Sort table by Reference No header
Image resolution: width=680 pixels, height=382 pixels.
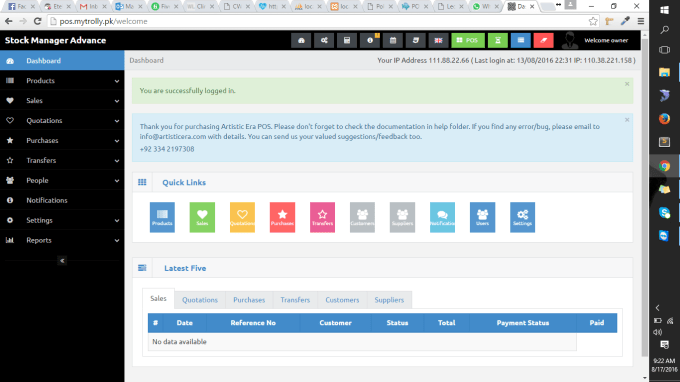coord(253,323)
